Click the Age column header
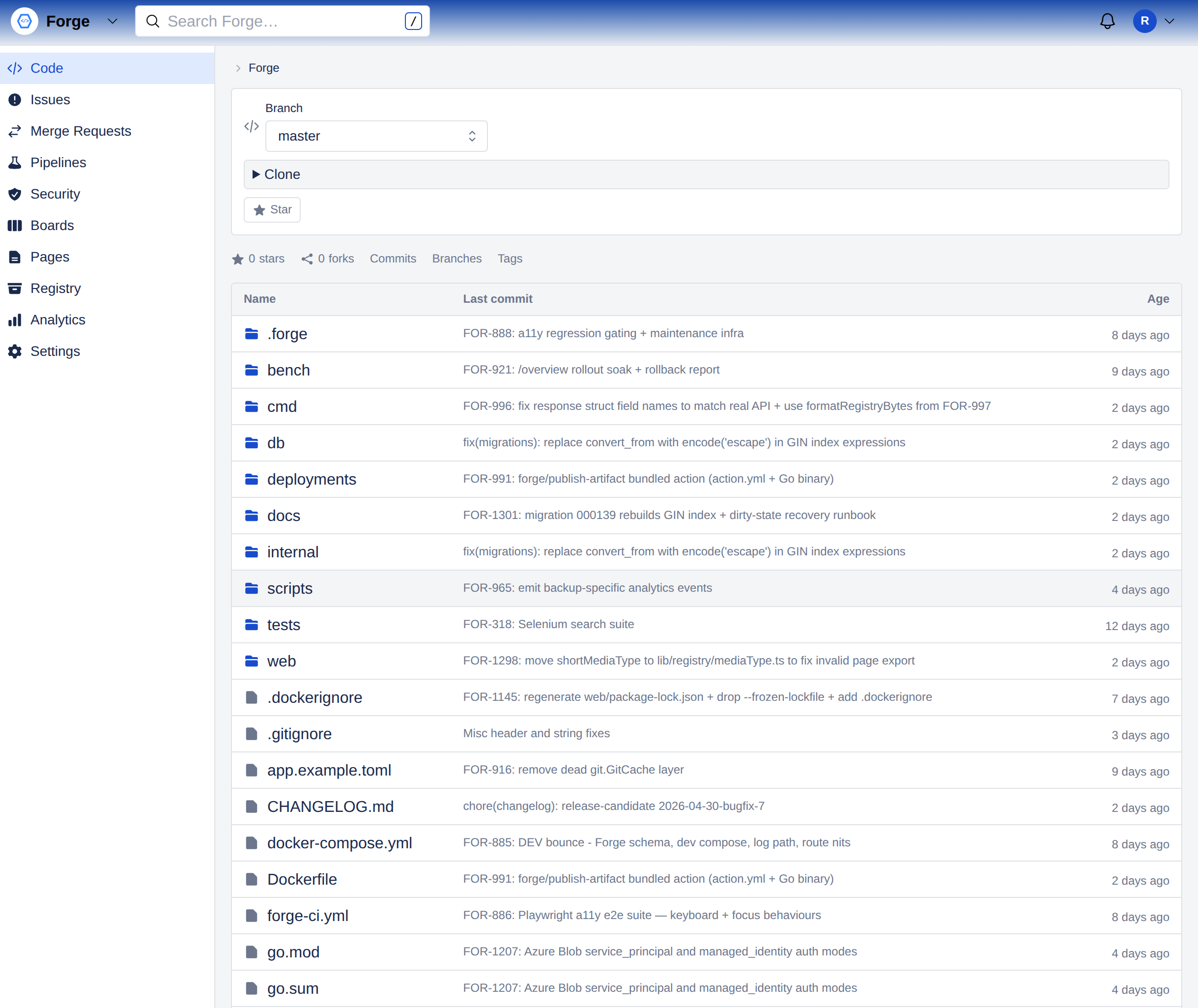Image resolution: width=1198 pixels, height=1008 pixels. coord(1157,299)
